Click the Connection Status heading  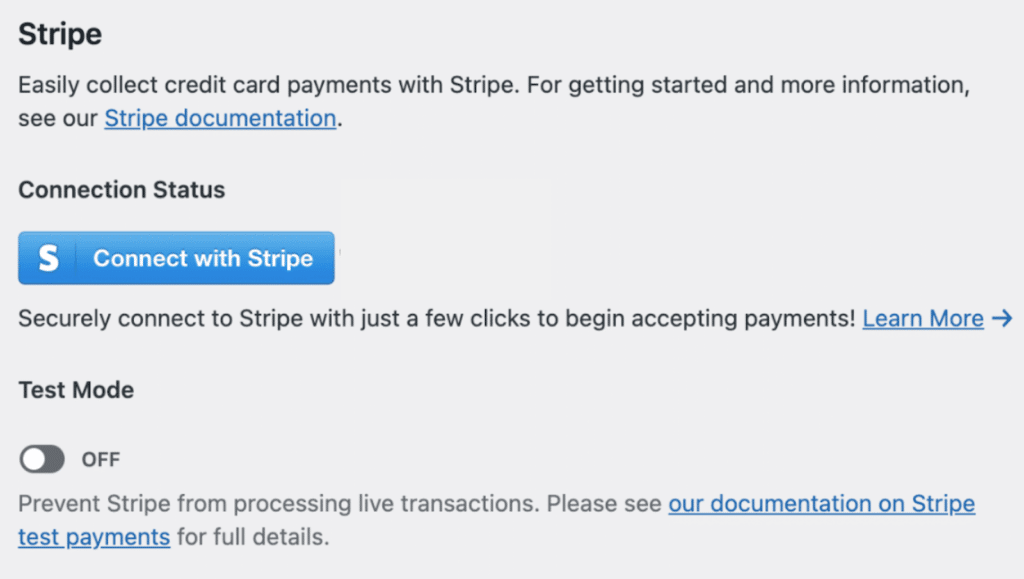(x=121, y=190)
